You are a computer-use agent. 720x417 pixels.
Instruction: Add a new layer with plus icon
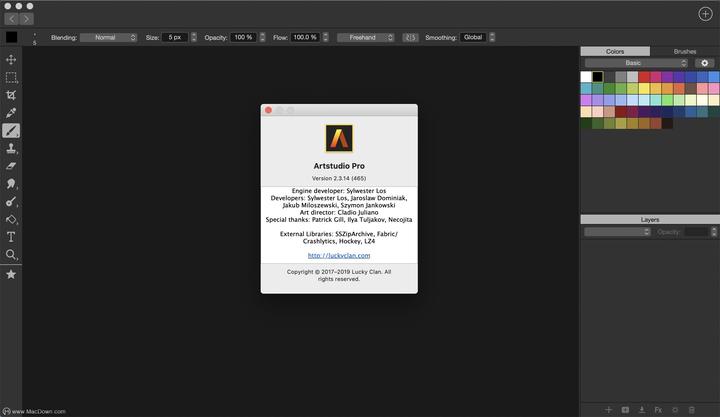pos(608,410)
